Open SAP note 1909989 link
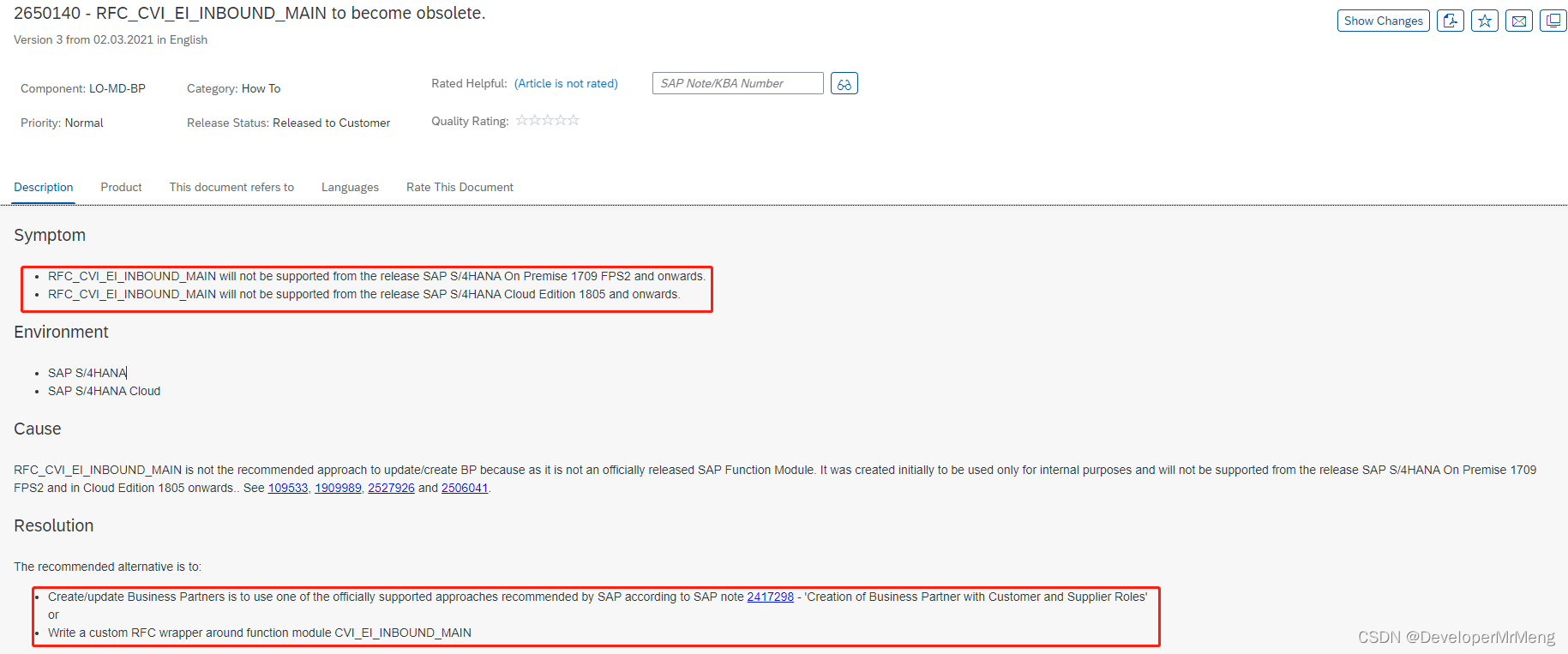 (338, 488)
